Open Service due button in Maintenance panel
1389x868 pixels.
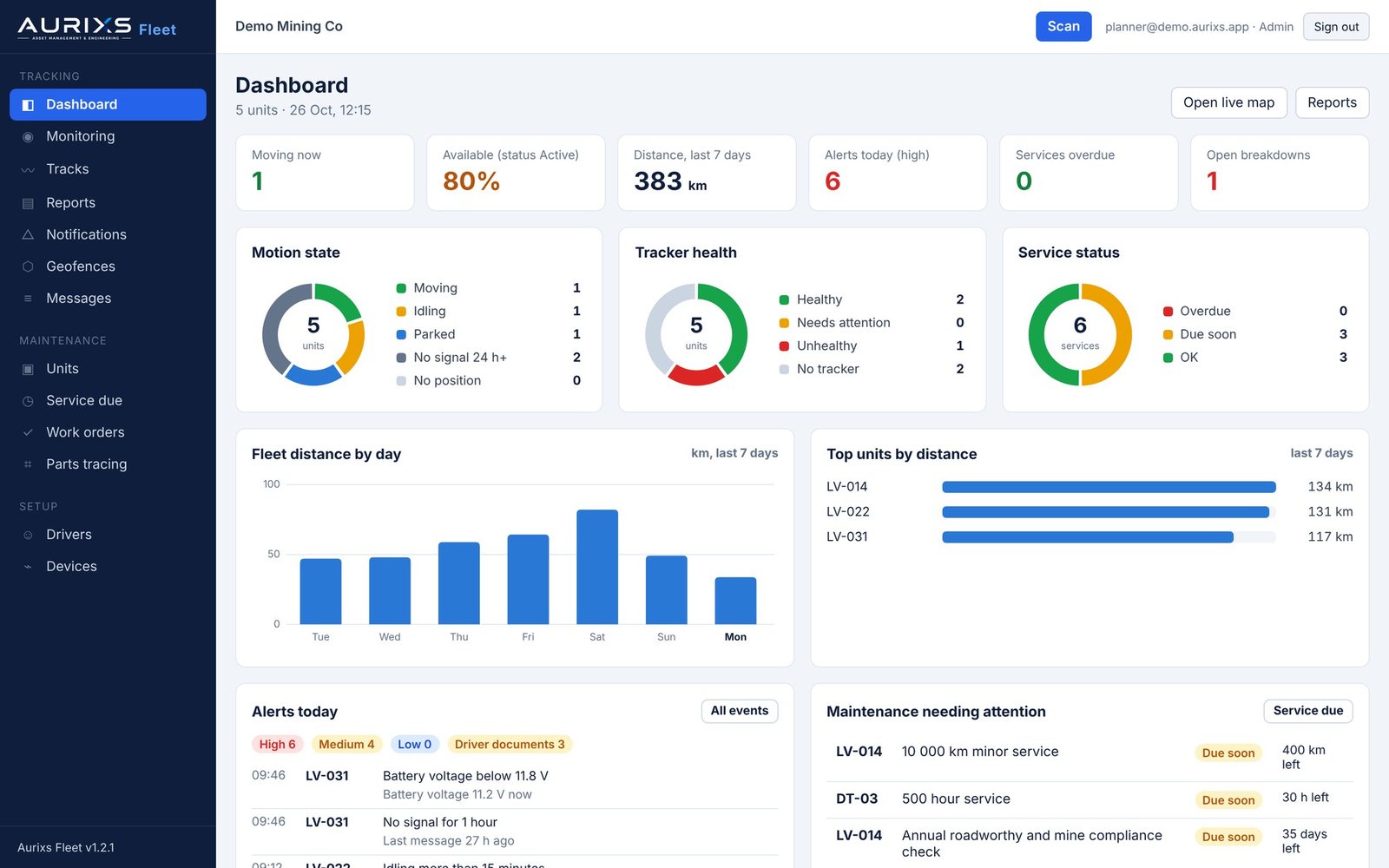1308,711
